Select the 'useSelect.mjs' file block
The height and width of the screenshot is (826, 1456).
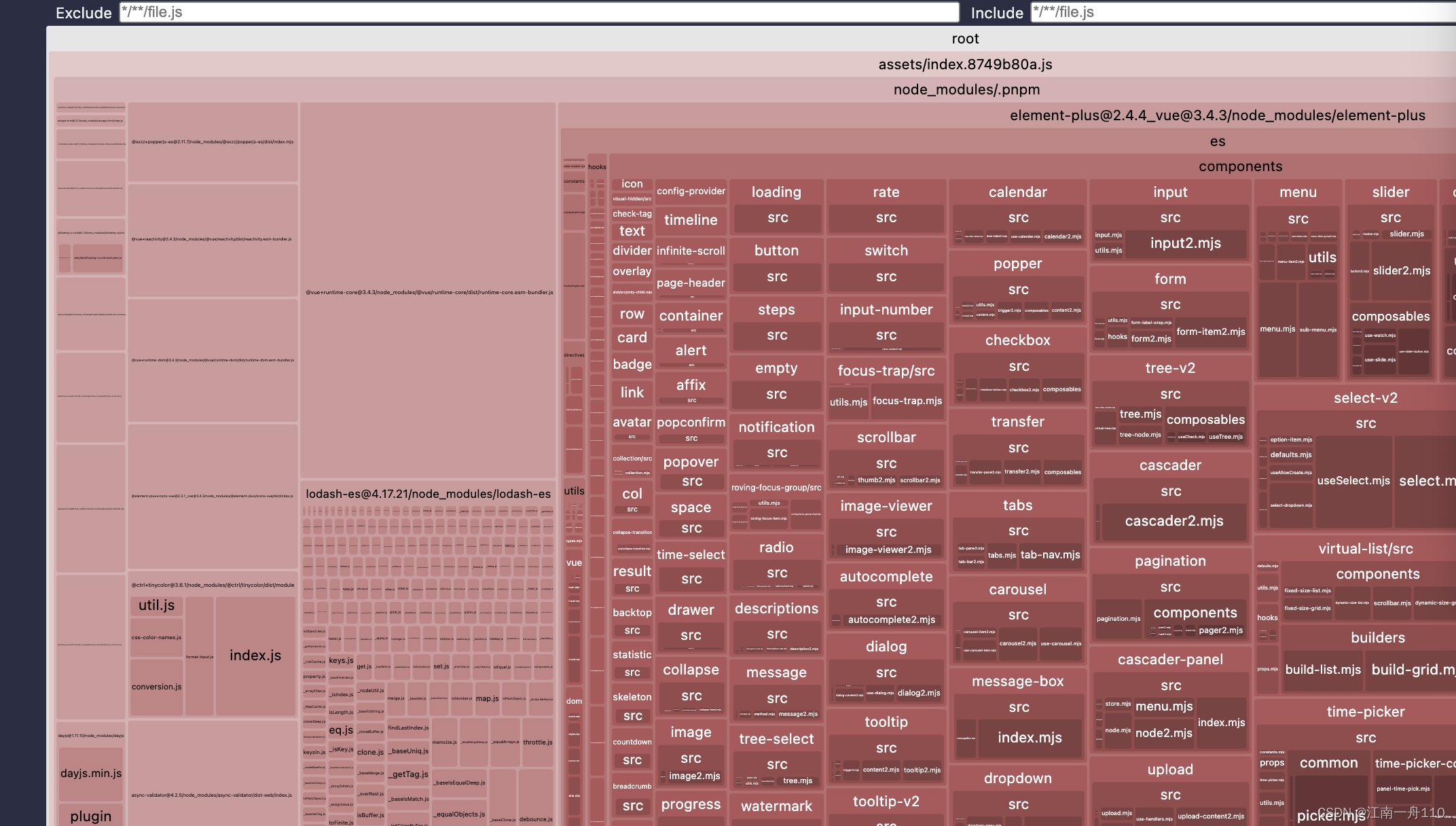(x=1353, y=480)
